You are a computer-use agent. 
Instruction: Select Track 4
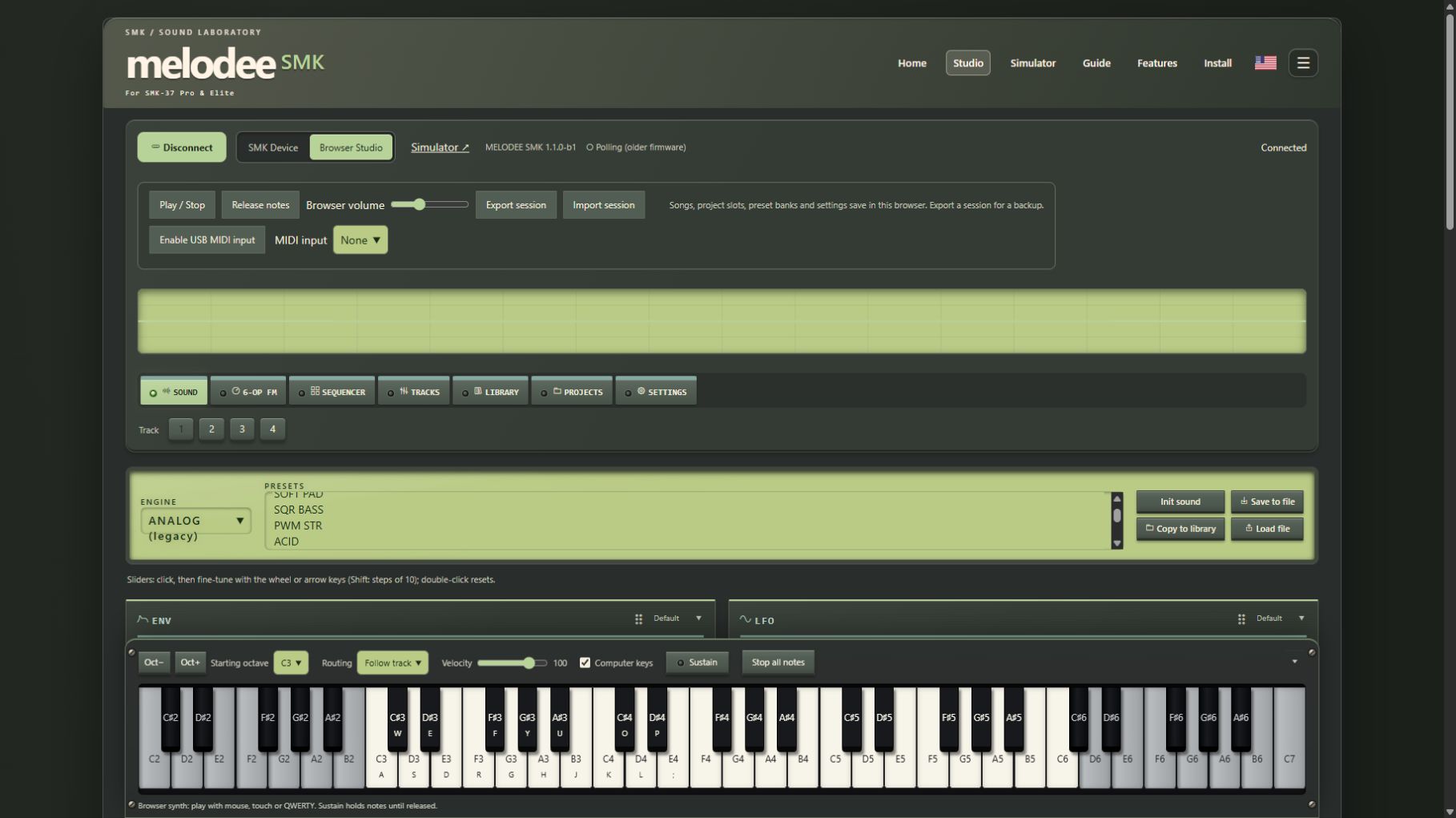coord(272,429)
